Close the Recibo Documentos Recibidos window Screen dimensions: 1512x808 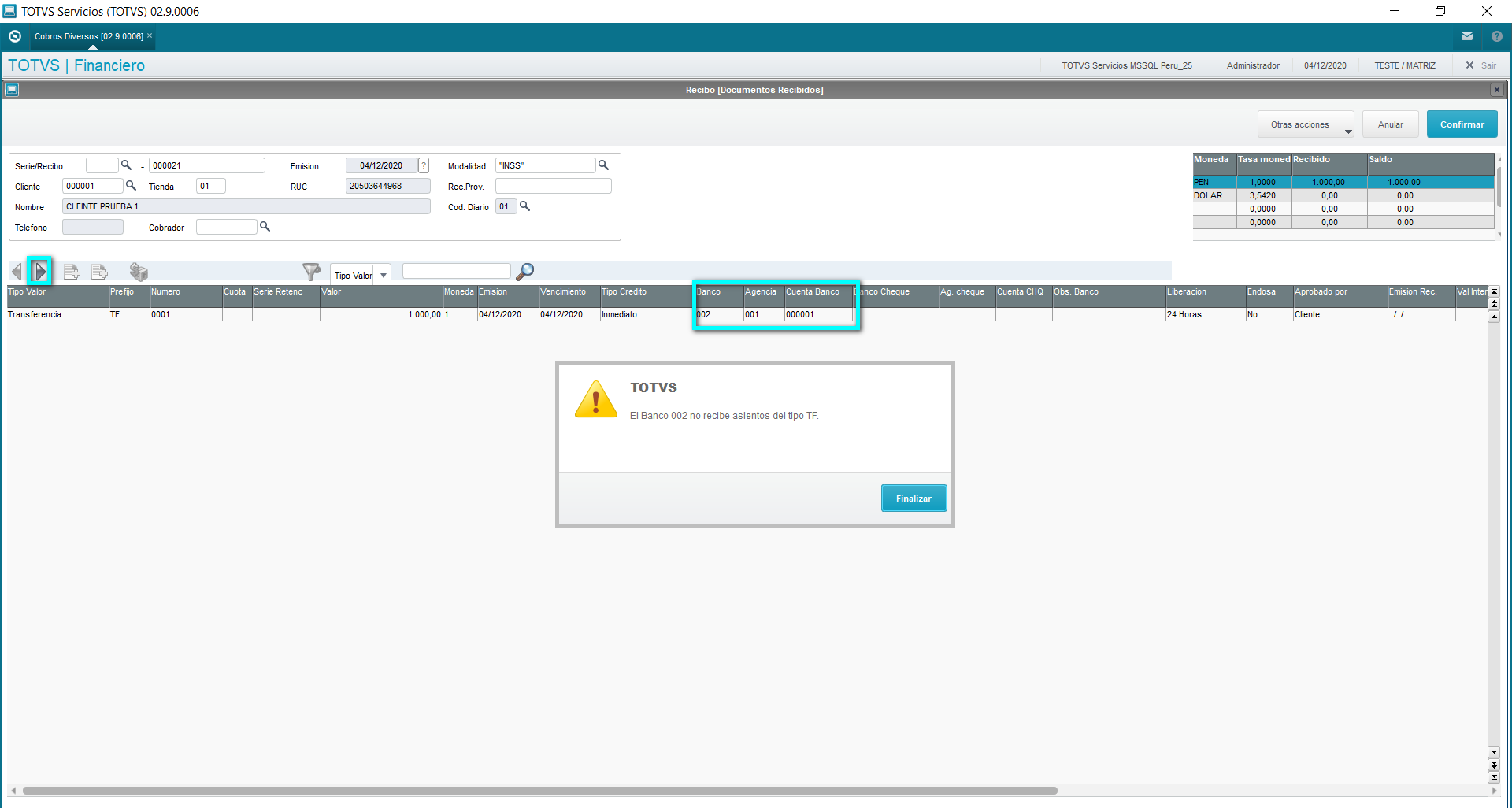click(1497, 90)
